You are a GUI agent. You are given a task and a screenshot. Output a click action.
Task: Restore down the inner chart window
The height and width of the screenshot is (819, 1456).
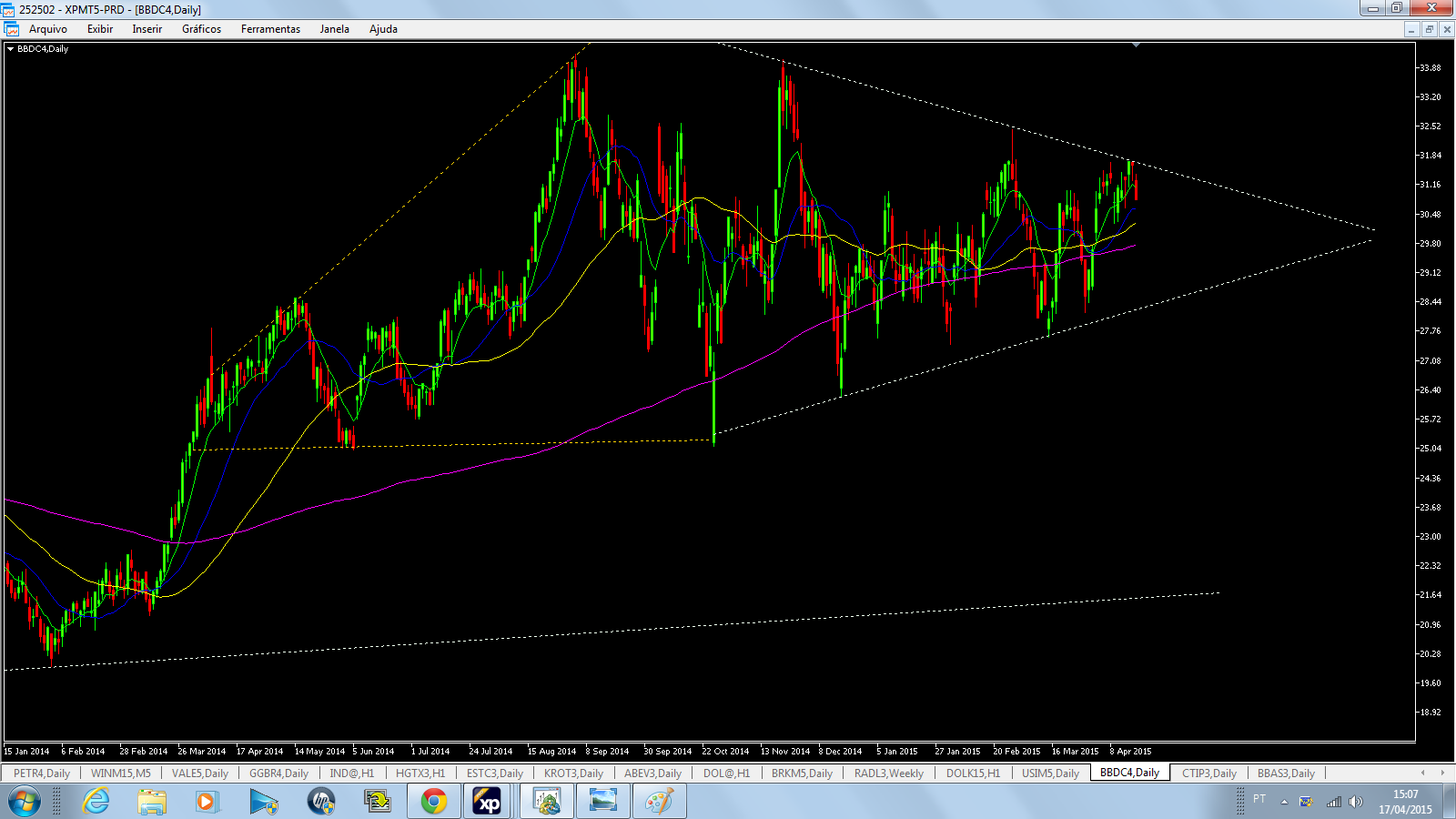[1429, 29]
